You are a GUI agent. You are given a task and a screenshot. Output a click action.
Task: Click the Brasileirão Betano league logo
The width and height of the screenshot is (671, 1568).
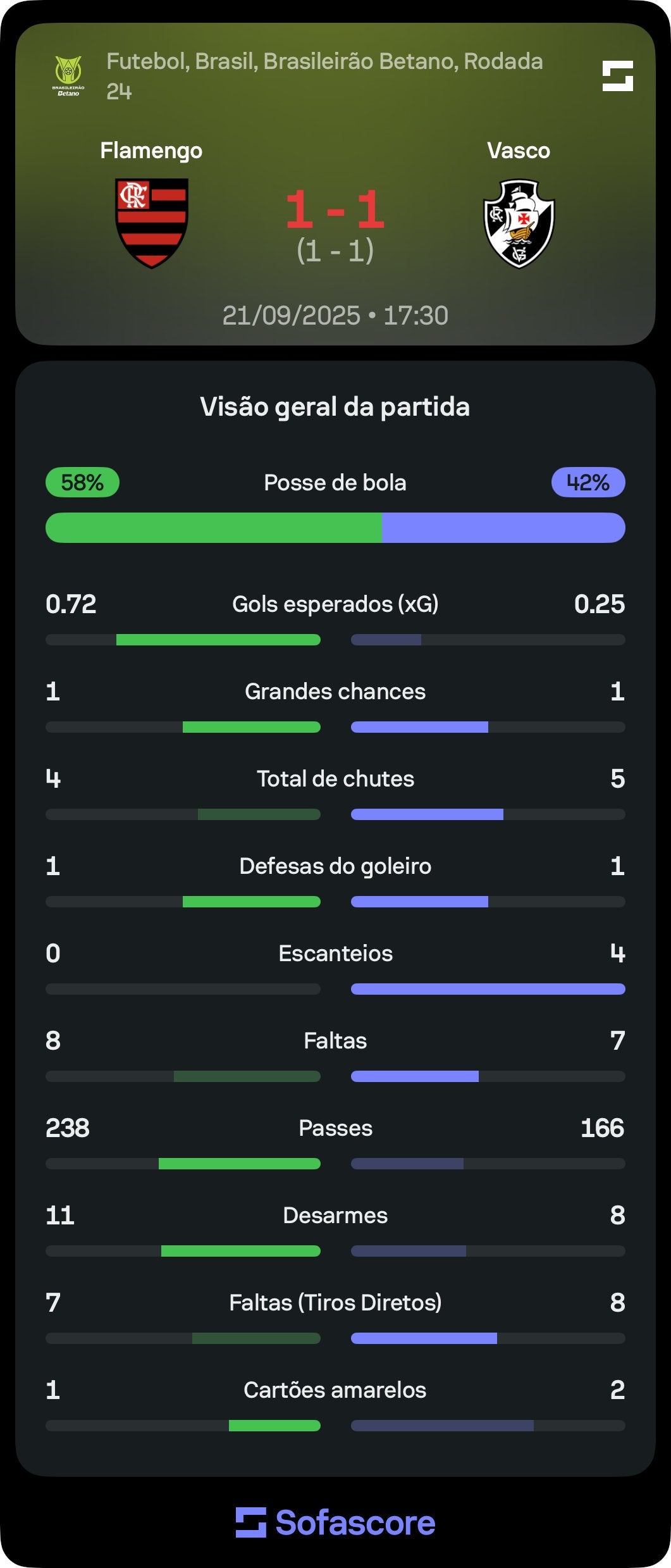68,76
